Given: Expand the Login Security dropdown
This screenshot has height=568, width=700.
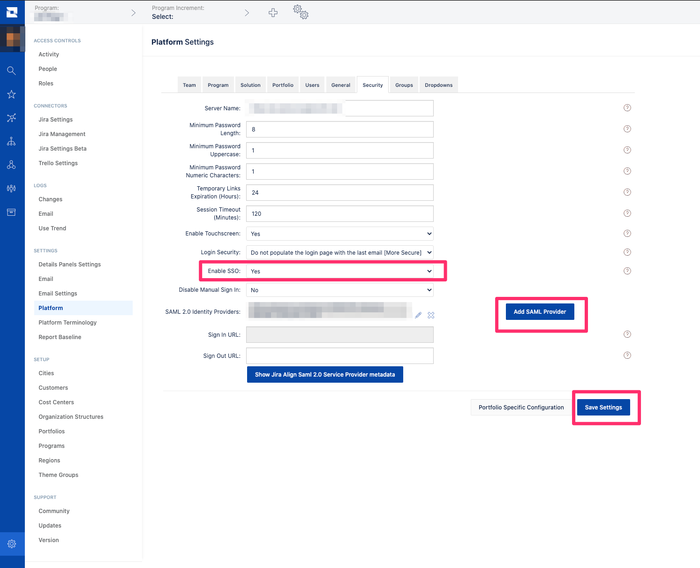Looking at the screenshot, I should coord(340,252).
